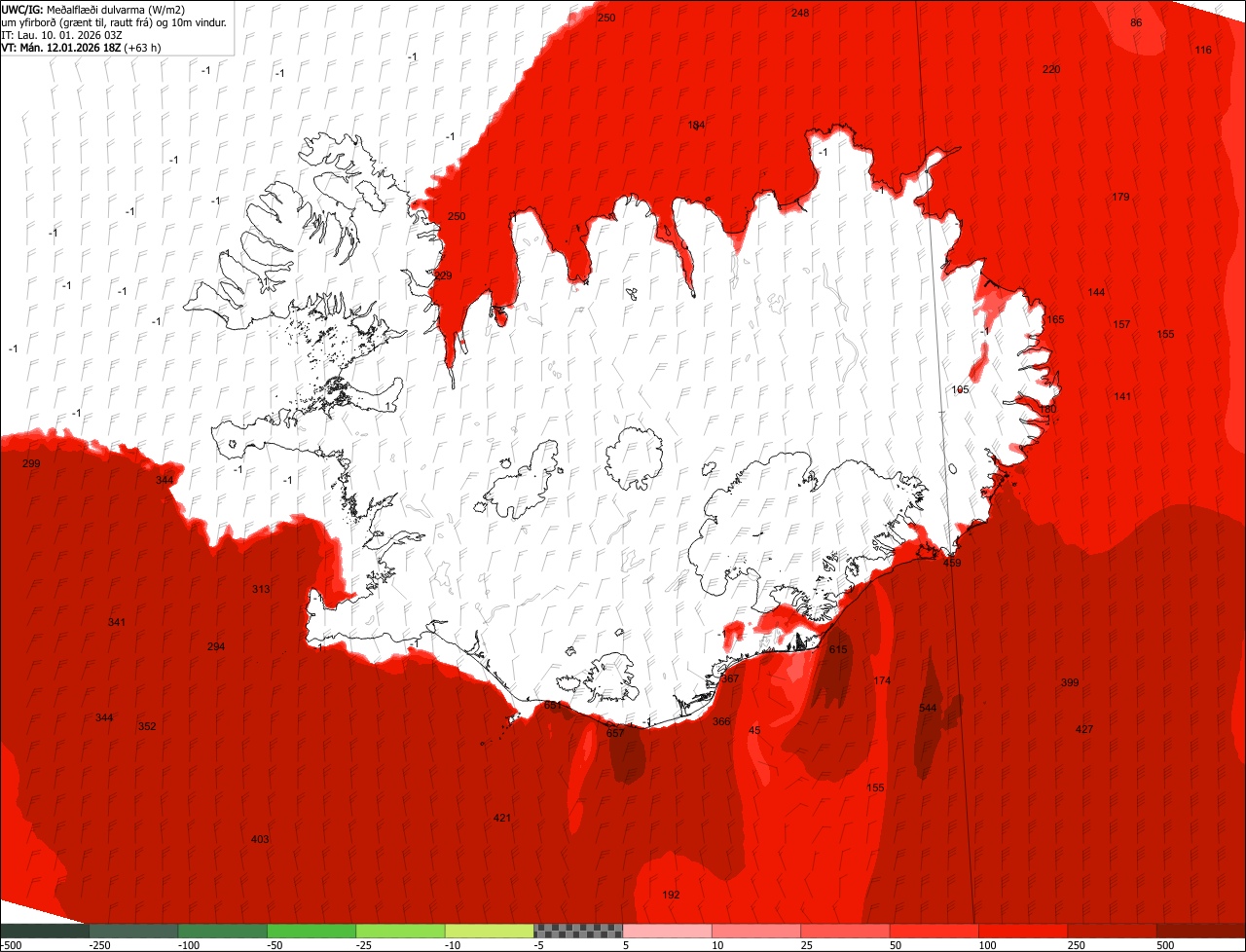Click the 86 flux value
Image resolution: width=1246 pixels, height=952 pixels.
coord(1136,22)
